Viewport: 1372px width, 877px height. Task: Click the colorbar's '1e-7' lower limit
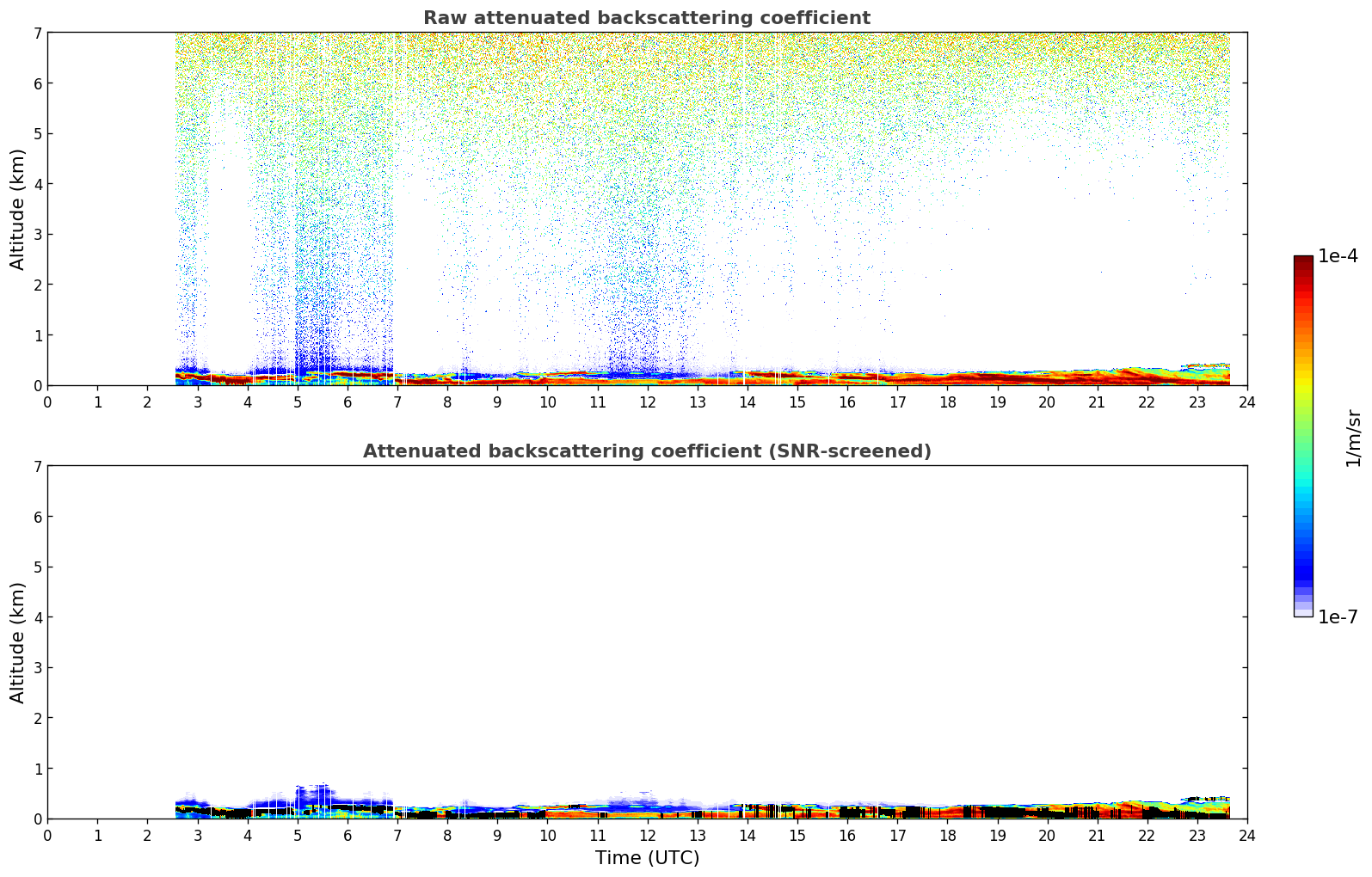[x=1338, y=617]
